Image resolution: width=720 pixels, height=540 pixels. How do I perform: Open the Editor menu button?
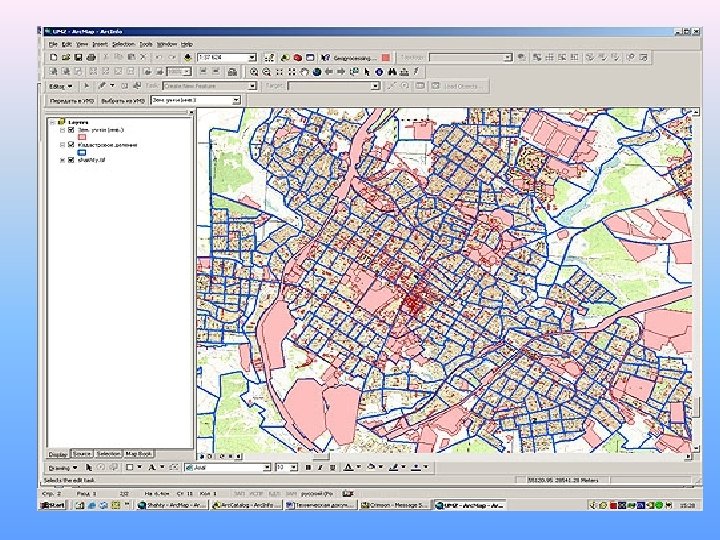(x=59, y=86)
